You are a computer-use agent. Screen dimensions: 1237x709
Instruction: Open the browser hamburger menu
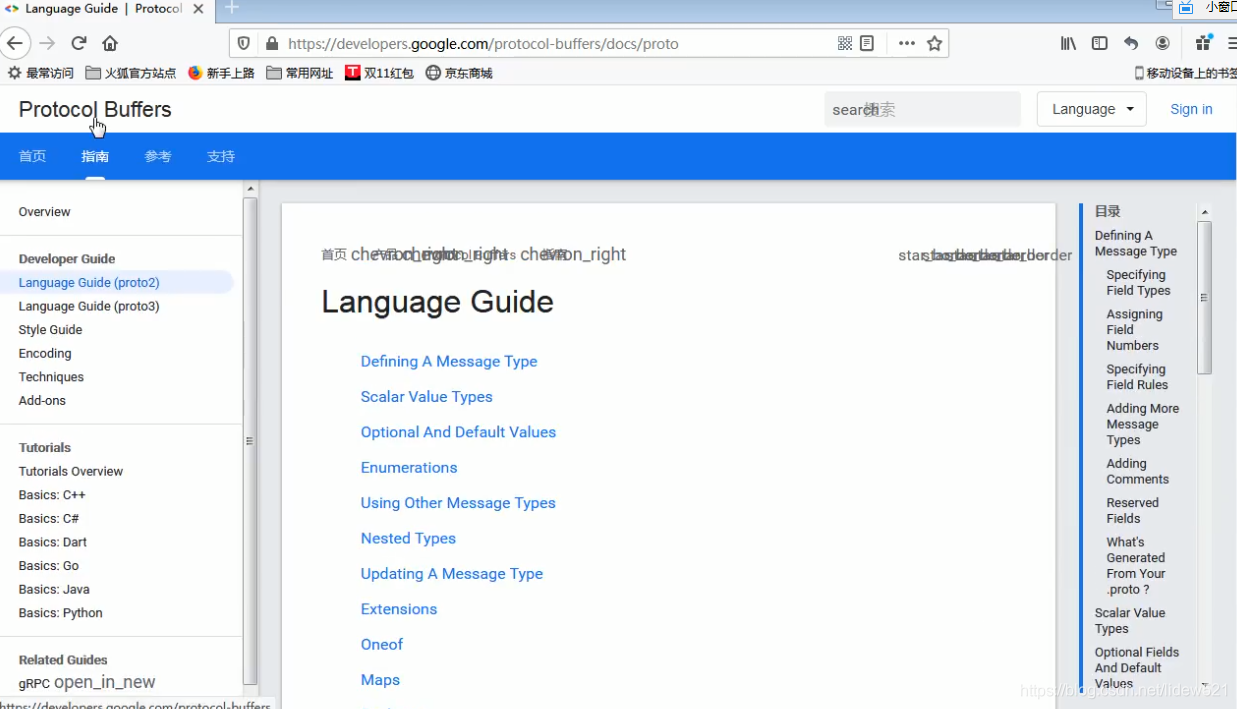pyautogui.click(x=1231, y=43)
